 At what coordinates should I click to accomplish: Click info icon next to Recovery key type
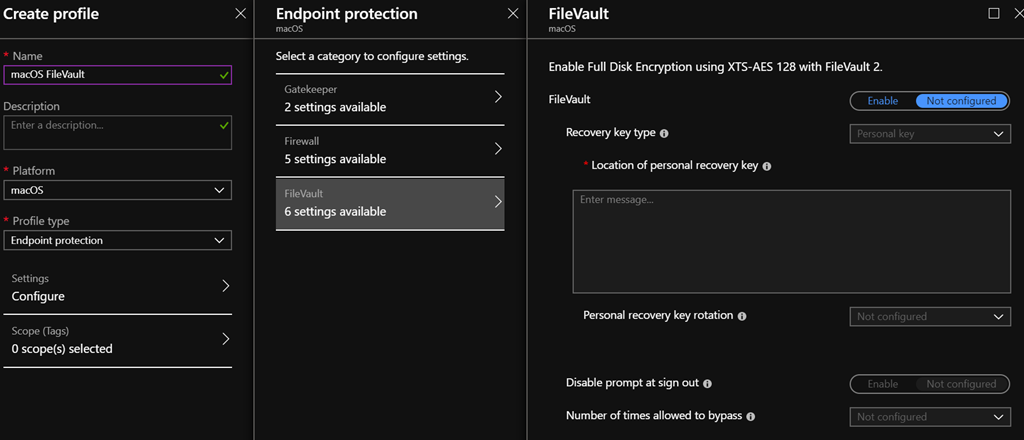click(664, 133)
